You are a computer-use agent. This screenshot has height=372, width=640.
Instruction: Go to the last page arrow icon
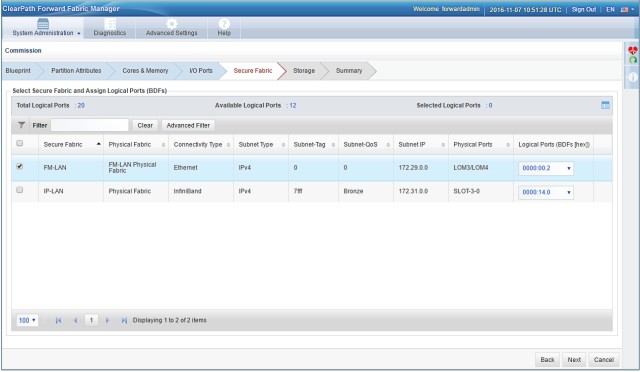tap(124, 321)
